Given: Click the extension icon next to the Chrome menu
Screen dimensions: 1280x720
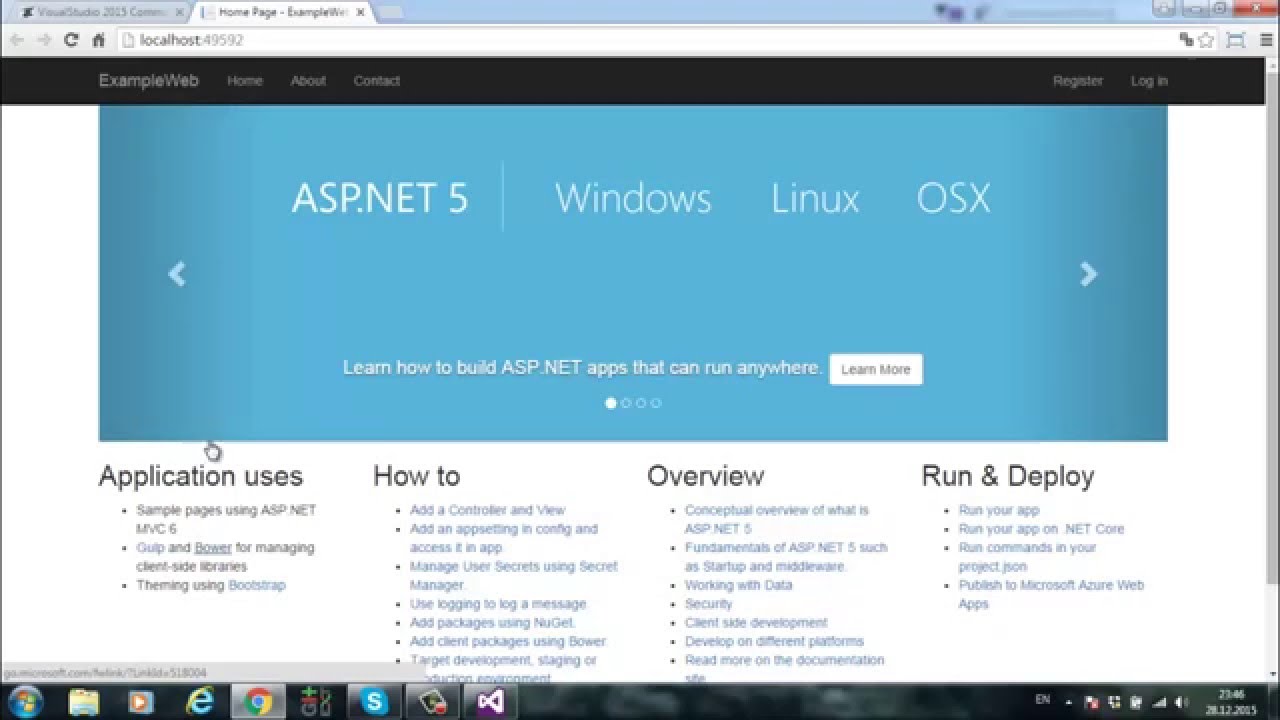Looking at the screenshot, I should (x=1236, y=40).
